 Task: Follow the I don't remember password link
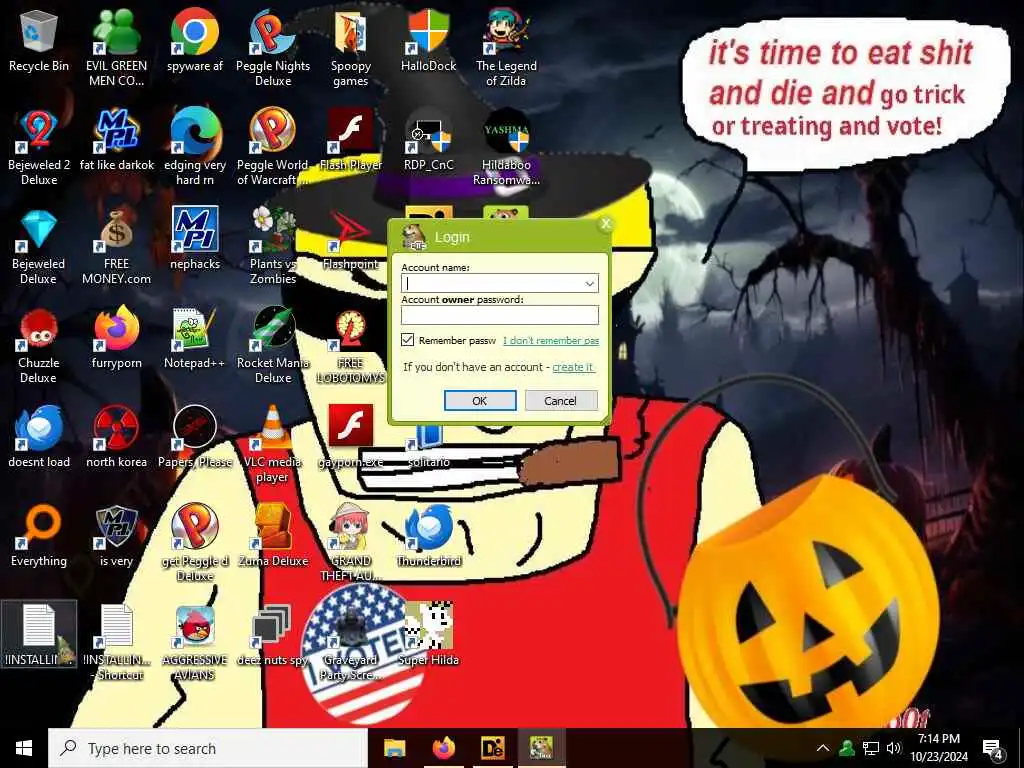(x=551, y=340)
